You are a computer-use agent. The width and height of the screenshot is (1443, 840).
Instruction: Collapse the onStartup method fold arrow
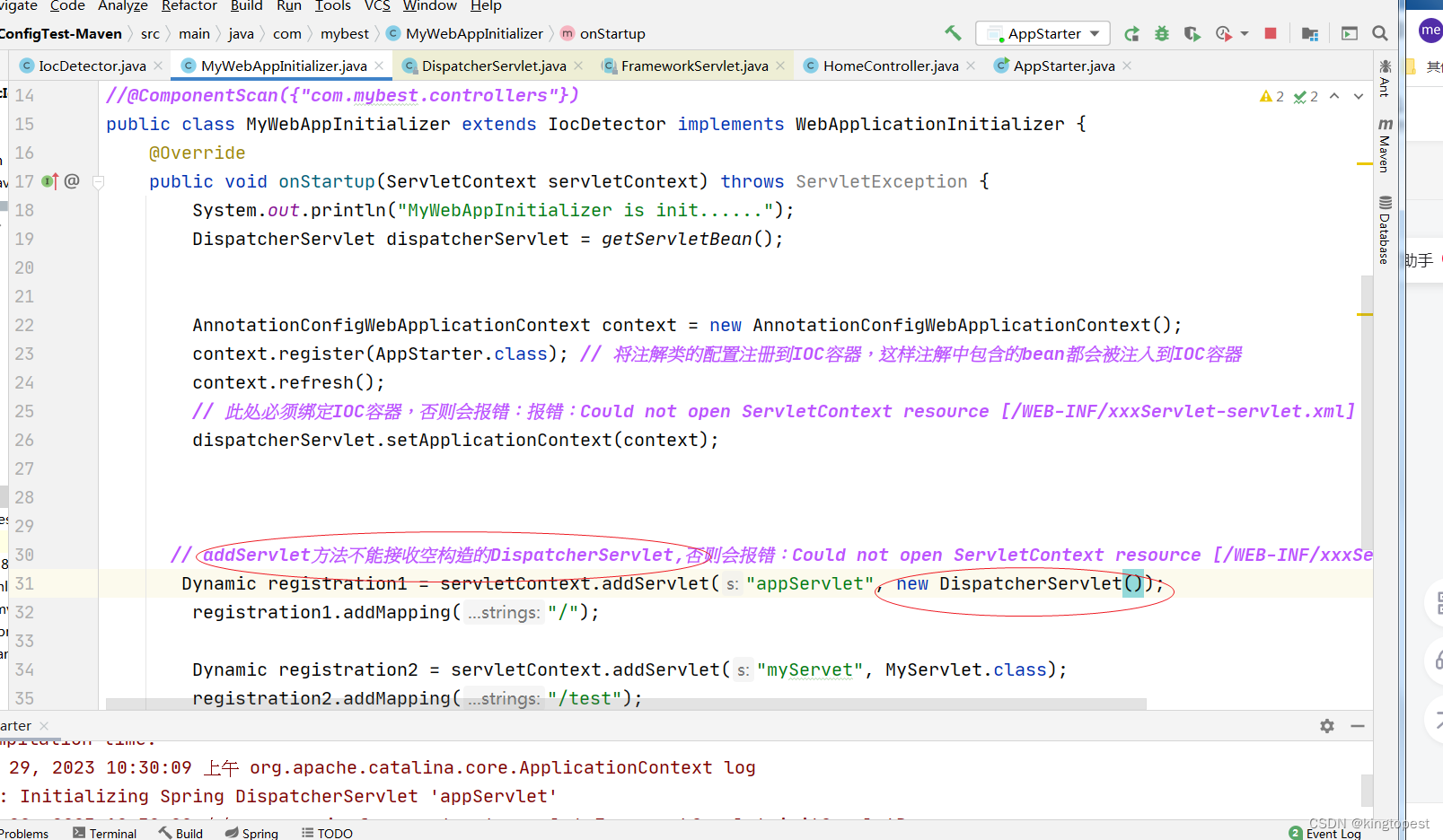click(x=99, y=181)
